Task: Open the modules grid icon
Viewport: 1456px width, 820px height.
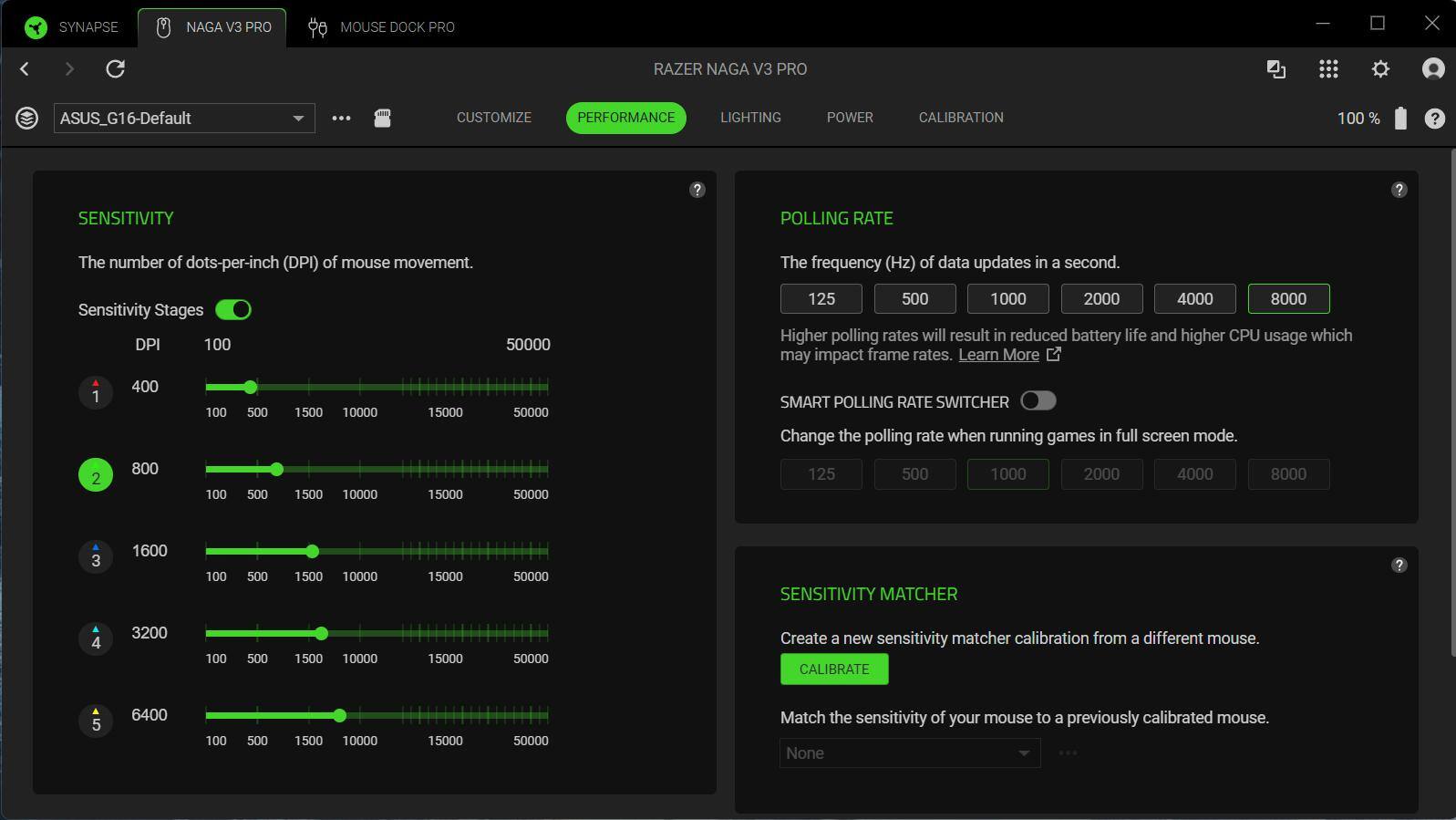Action: coord(1328,68)
